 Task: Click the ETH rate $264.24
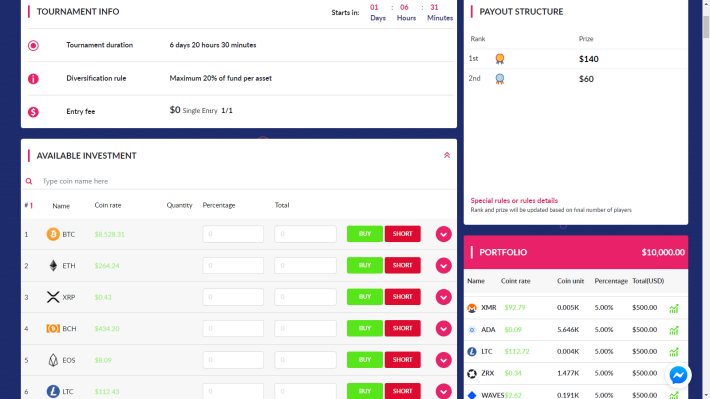pos(107,266)
